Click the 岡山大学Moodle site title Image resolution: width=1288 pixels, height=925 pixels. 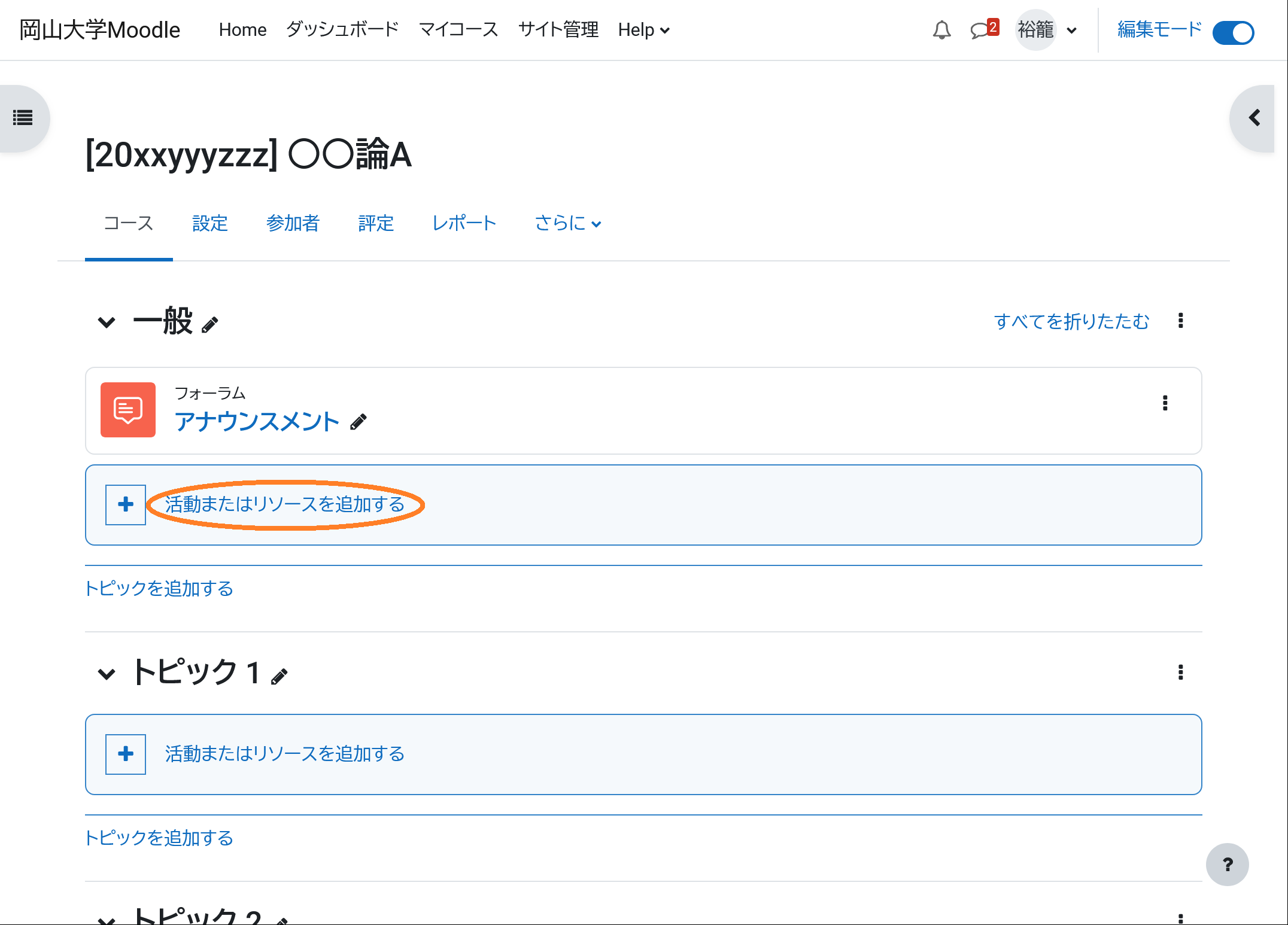click(x=99, y=30)
